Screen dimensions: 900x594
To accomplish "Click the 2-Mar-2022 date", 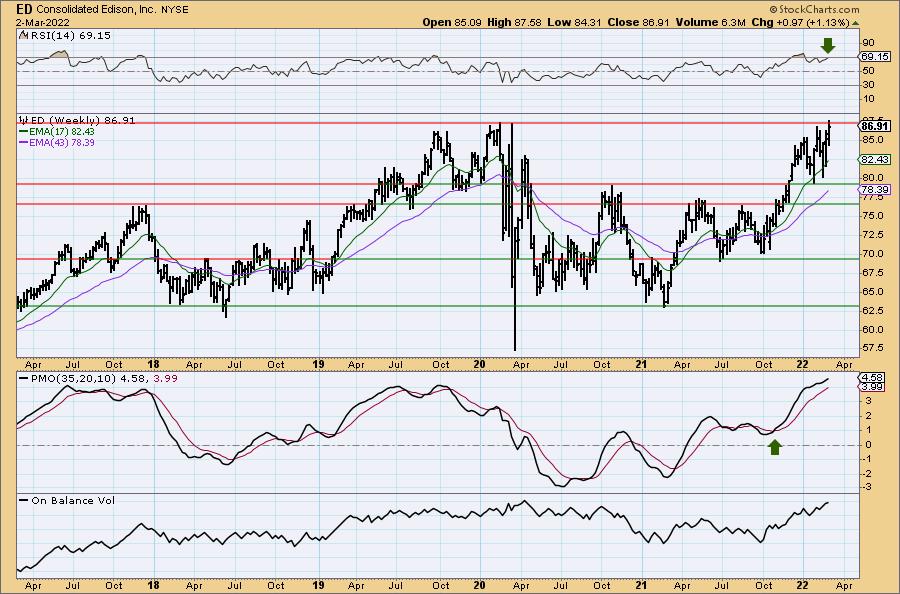I will 43,22.
